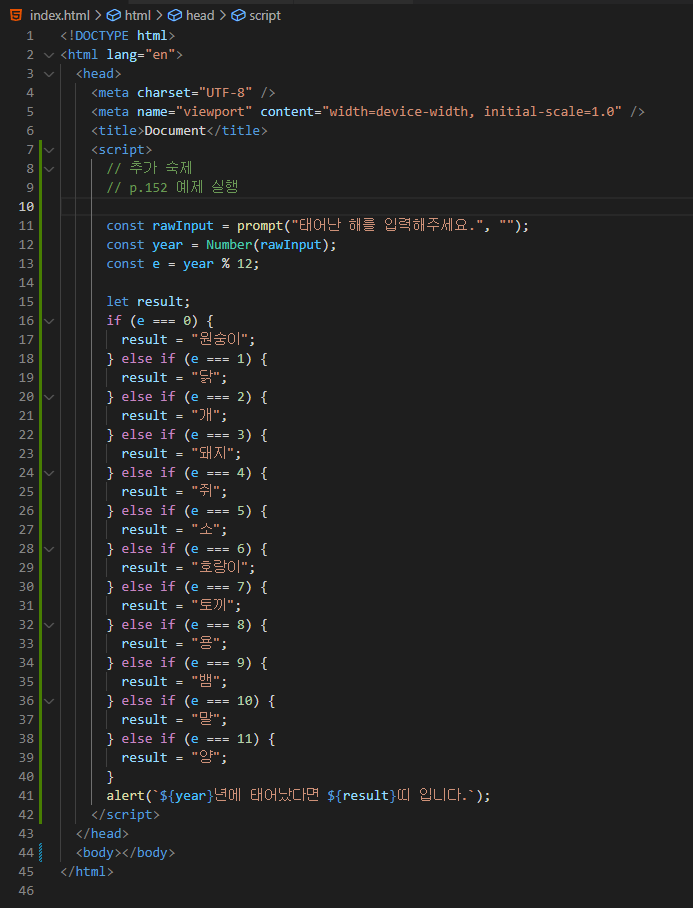The height and width of the screenshot is (908, 693).
Task: Click the lang="en" attribute
Action: pos(141,55)
